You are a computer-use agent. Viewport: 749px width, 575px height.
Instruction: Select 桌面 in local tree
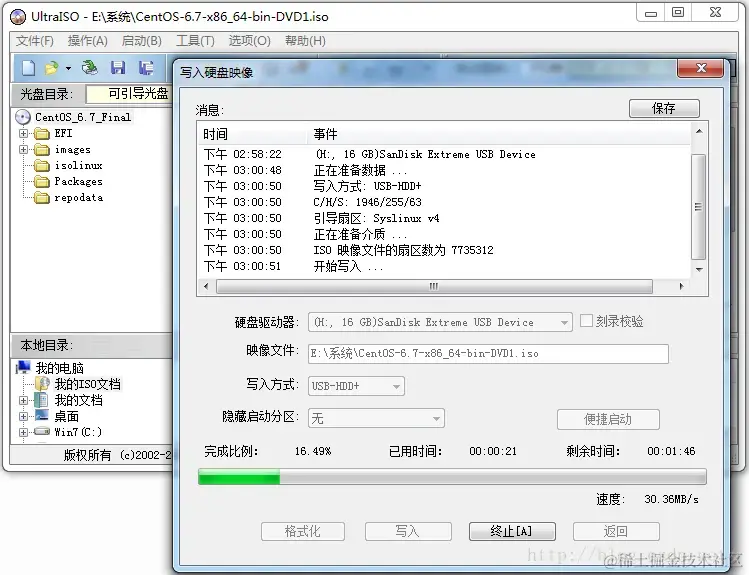(x=66, y=416)
